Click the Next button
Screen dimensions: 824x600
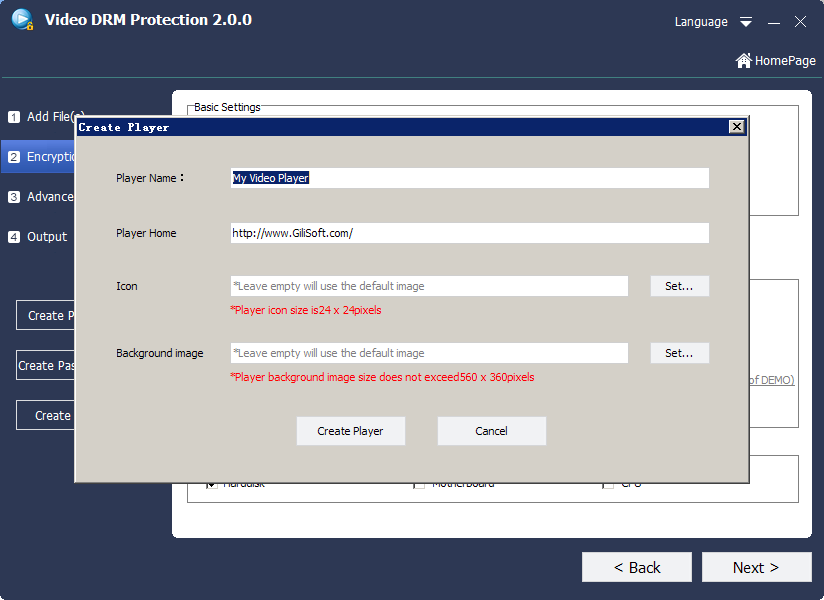(x=756, y=567)
